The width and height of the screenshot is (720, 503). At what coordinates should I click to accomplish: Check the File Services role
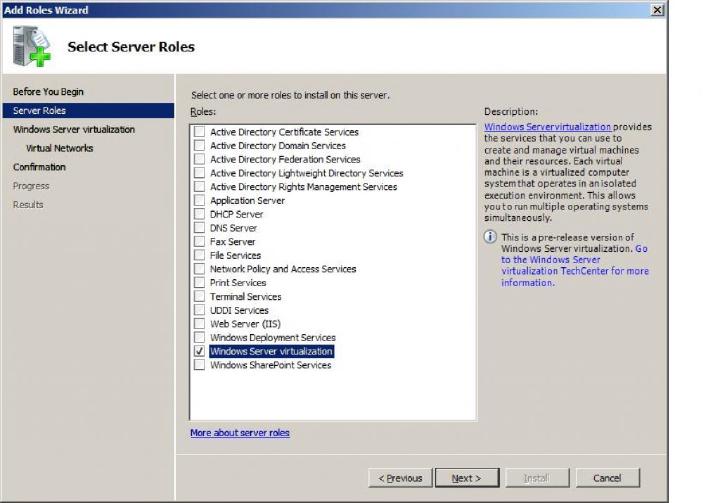[x=199, y=255]
